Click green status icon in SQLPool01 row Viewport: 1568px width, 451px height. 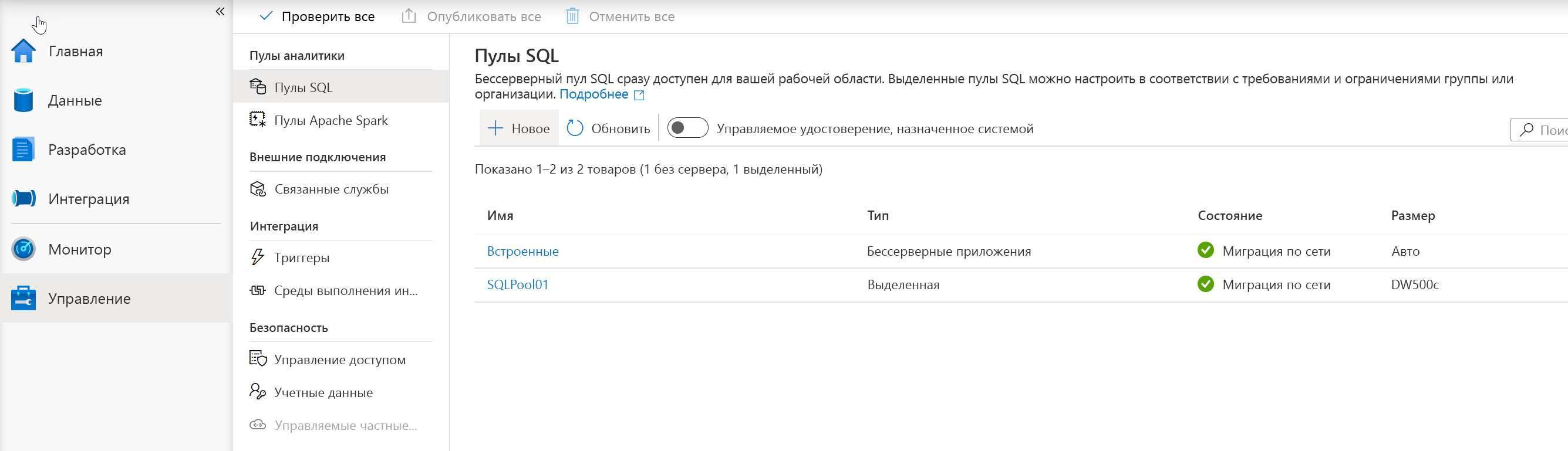1205,284
